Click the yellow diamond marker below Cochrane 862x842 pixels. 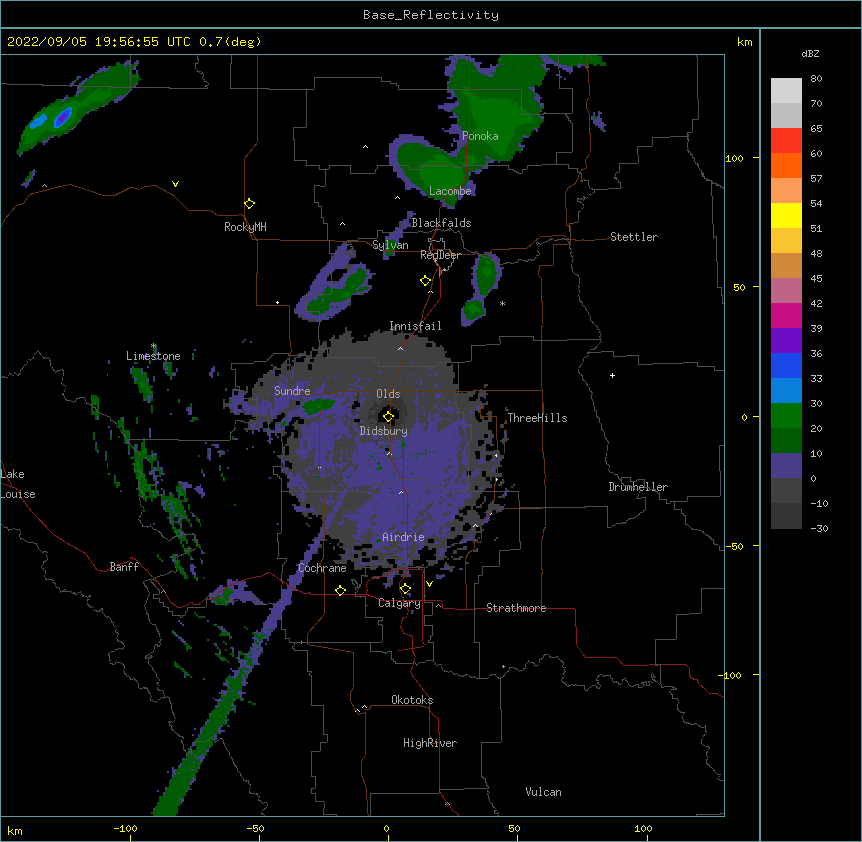pyautogui.click(x=340, y=590)
